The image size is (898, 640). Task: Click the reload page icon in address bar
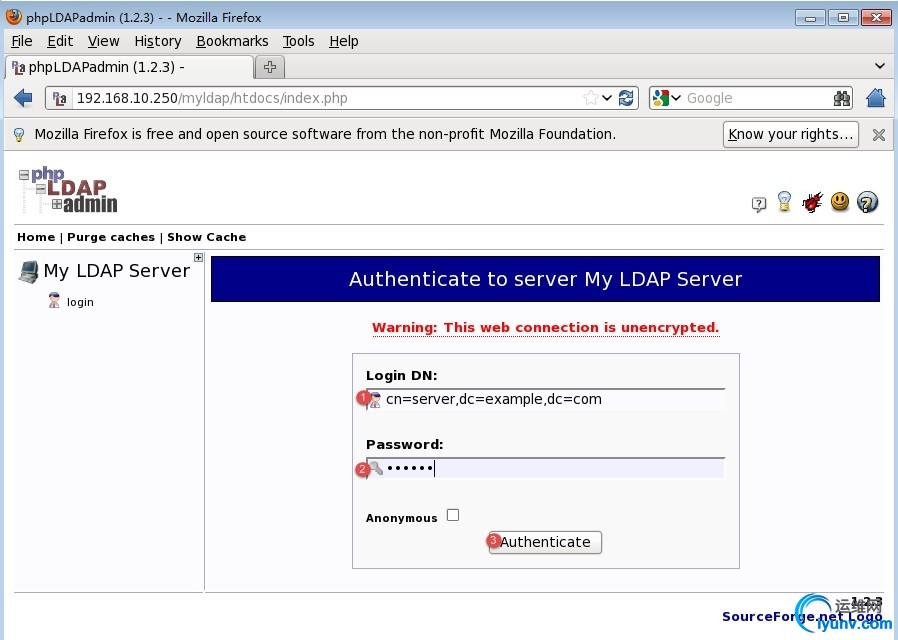pos(627,98)
